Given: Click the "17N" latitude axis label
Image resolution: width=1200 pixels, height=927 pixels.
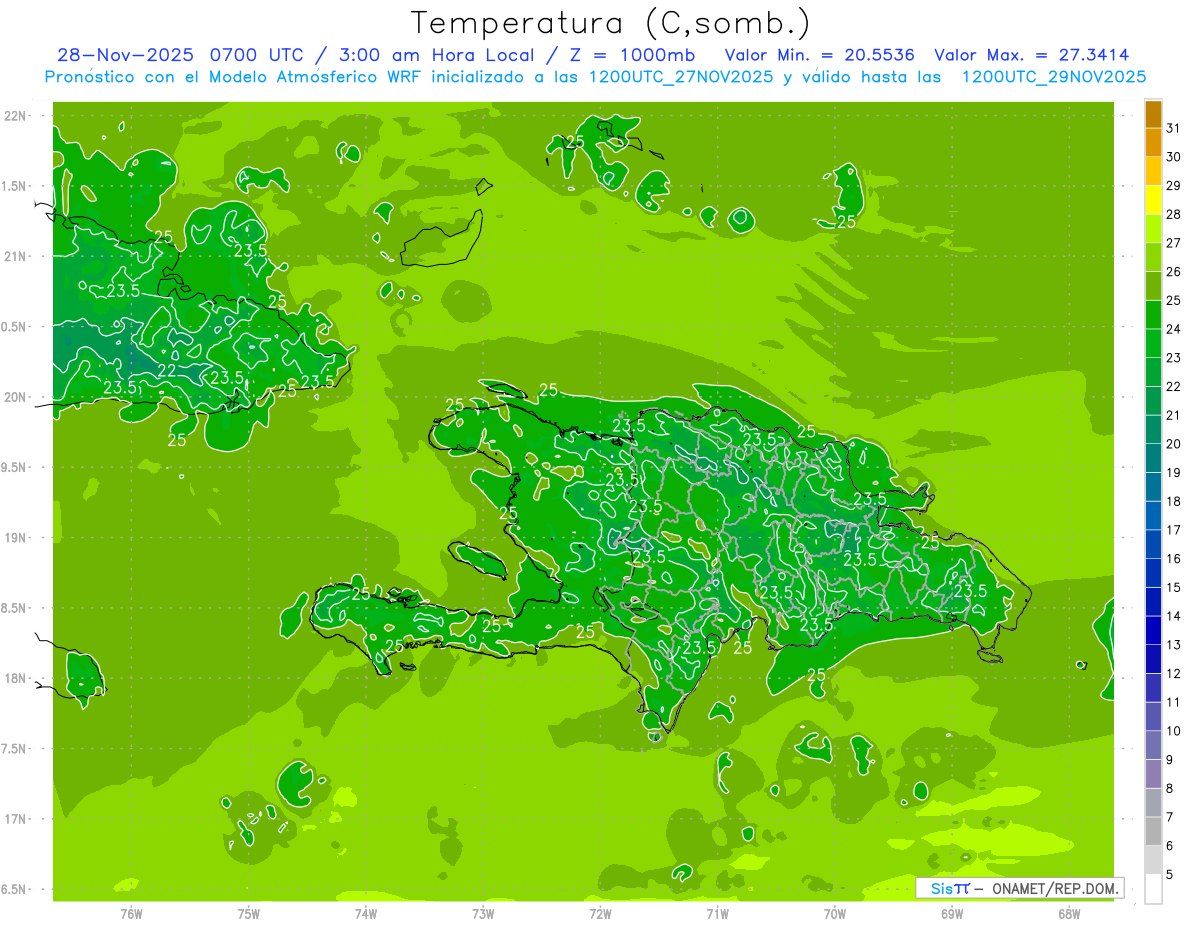Looking at the screenshot, I should pos(15,819).
